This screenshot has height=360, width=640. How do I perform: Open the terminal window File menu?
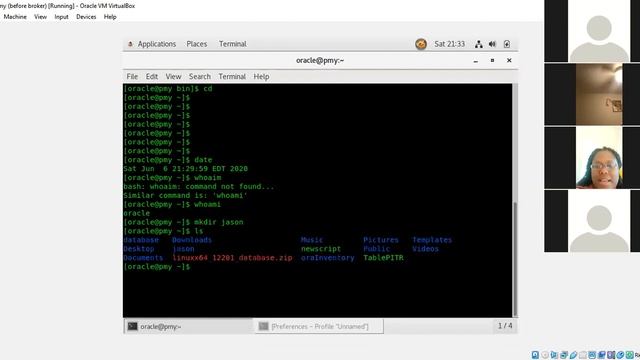pyautogui.click(x=132, y=76)
